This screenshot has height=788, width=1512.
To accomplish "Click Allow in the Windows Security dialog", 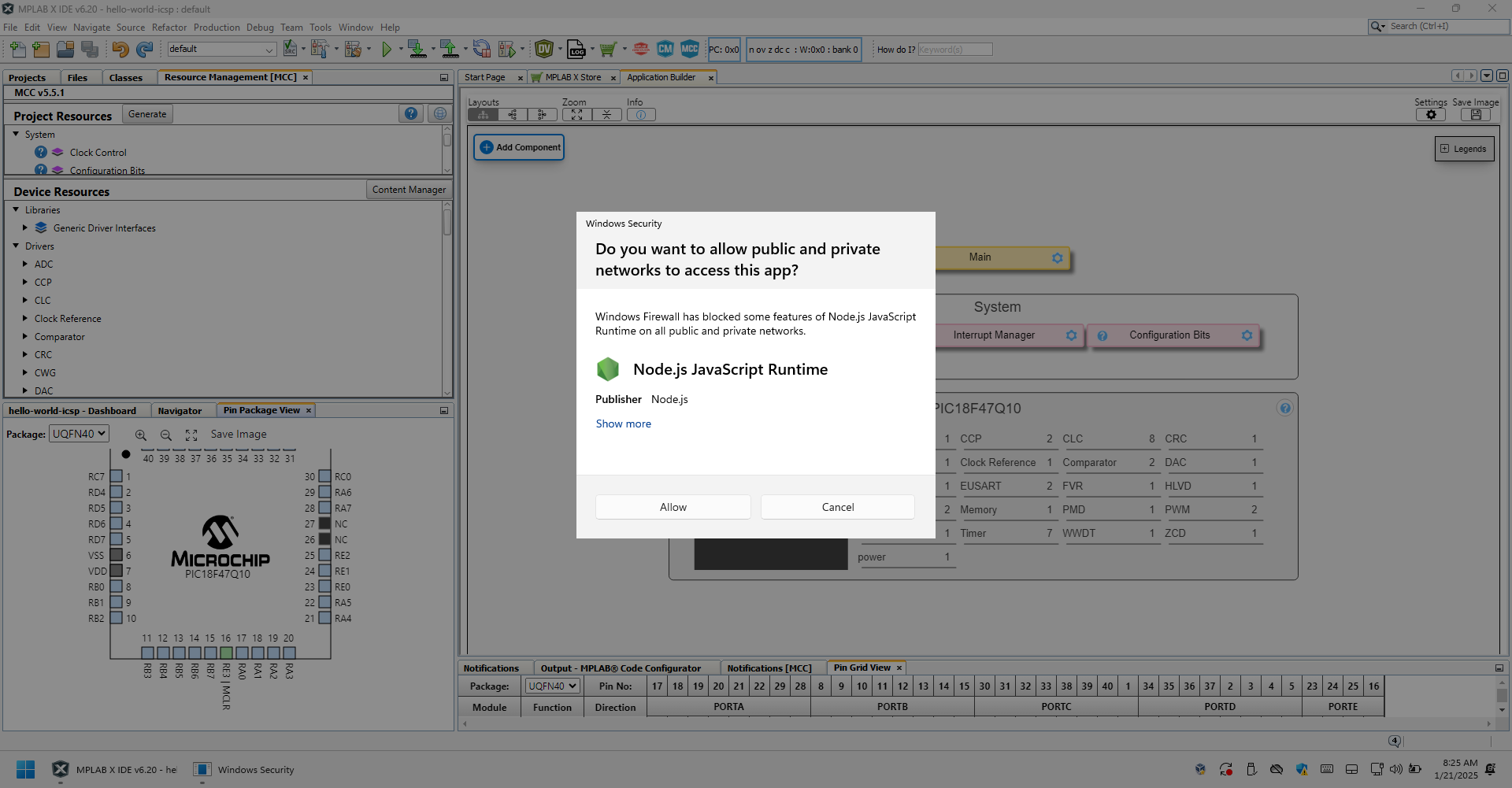I will pos(673,507).
